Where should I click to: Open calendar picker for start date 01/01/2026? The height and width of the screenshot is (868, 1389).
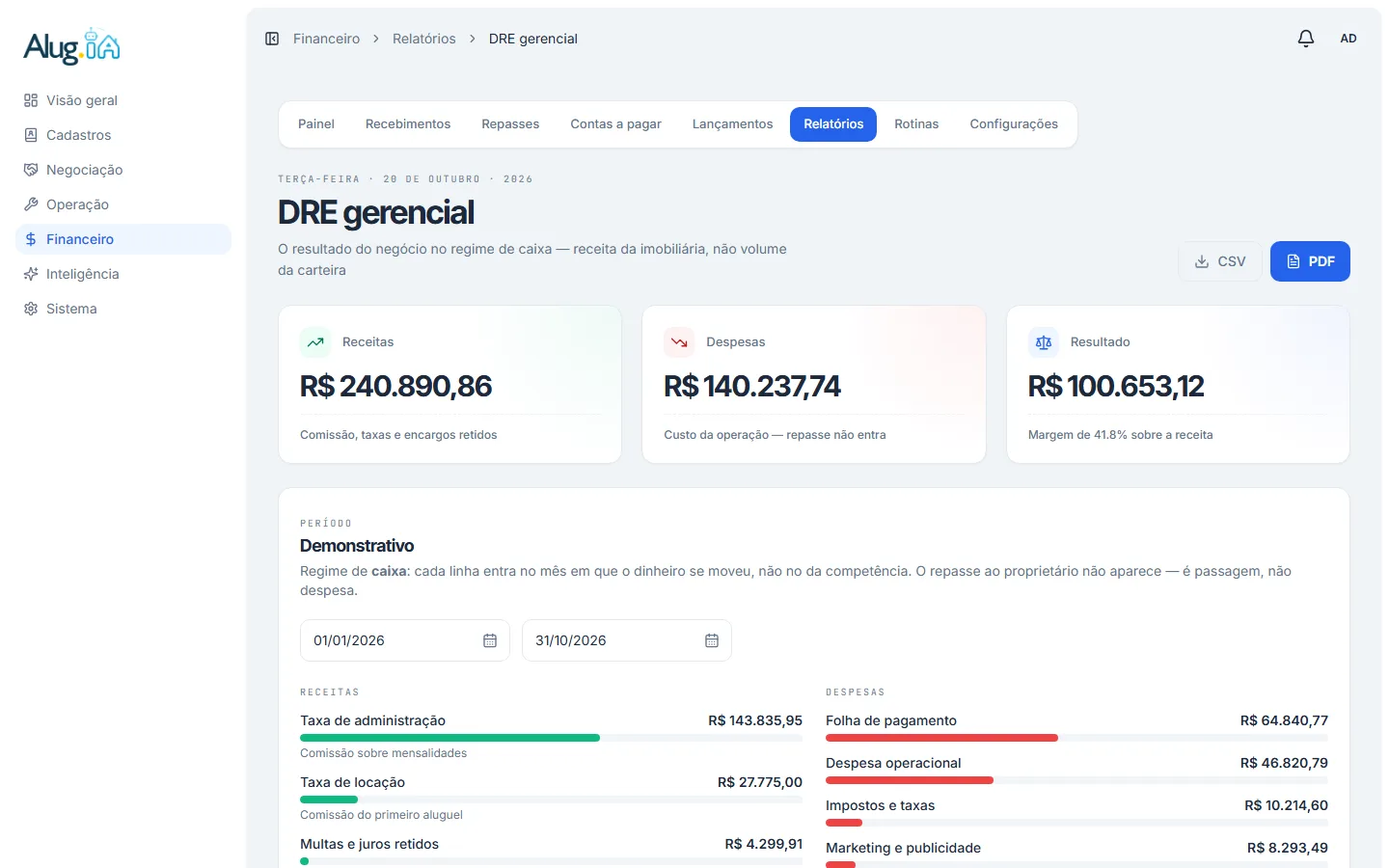(490, 640)
